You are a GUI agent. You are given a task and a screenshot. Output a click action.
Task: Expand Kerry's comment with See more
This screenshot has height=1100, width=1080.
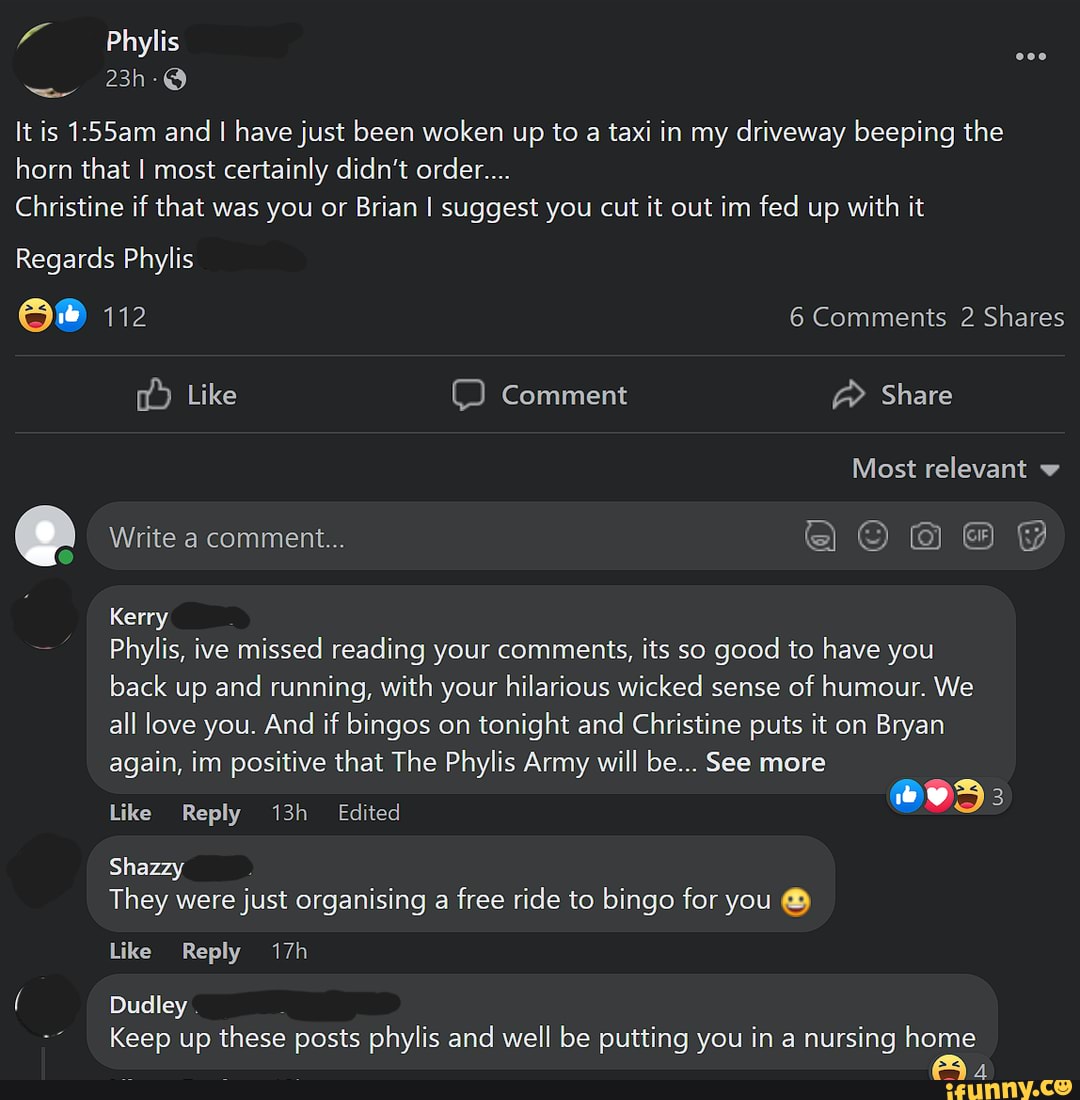pos(765,762)
